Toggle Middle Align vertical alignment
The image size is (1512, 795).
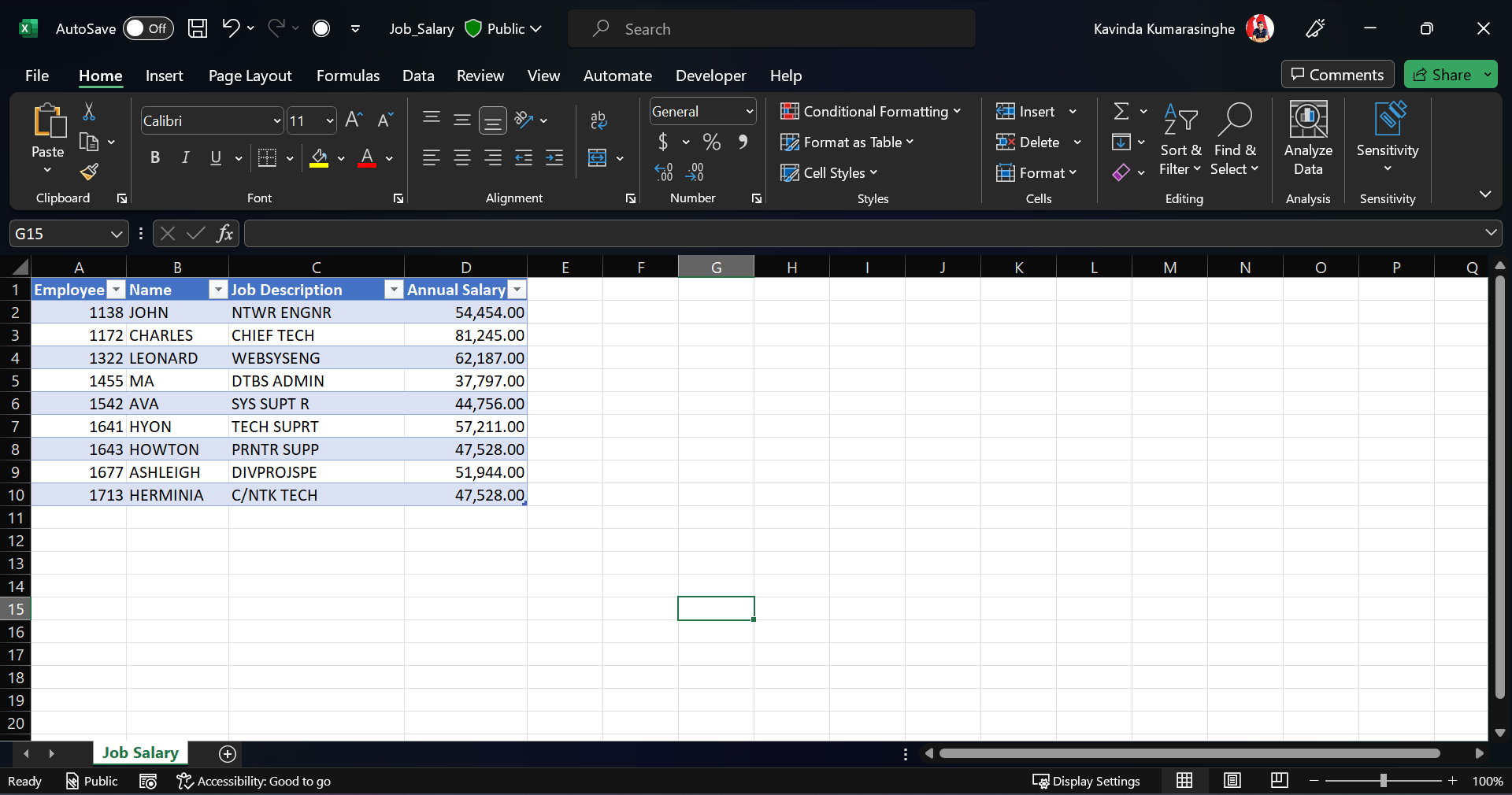pos(462,120)
